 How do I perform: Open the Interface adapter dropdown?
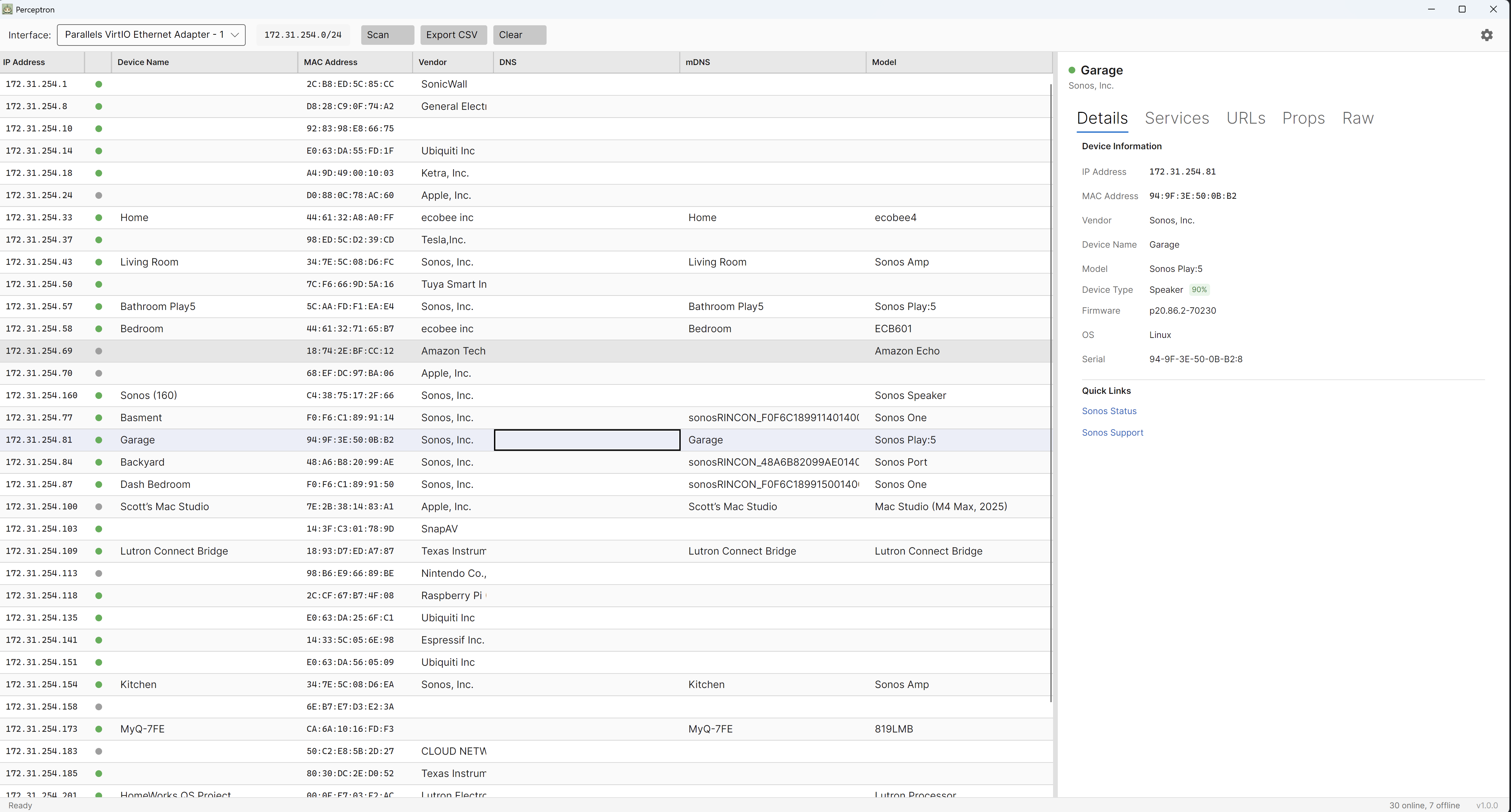[151, 35]
